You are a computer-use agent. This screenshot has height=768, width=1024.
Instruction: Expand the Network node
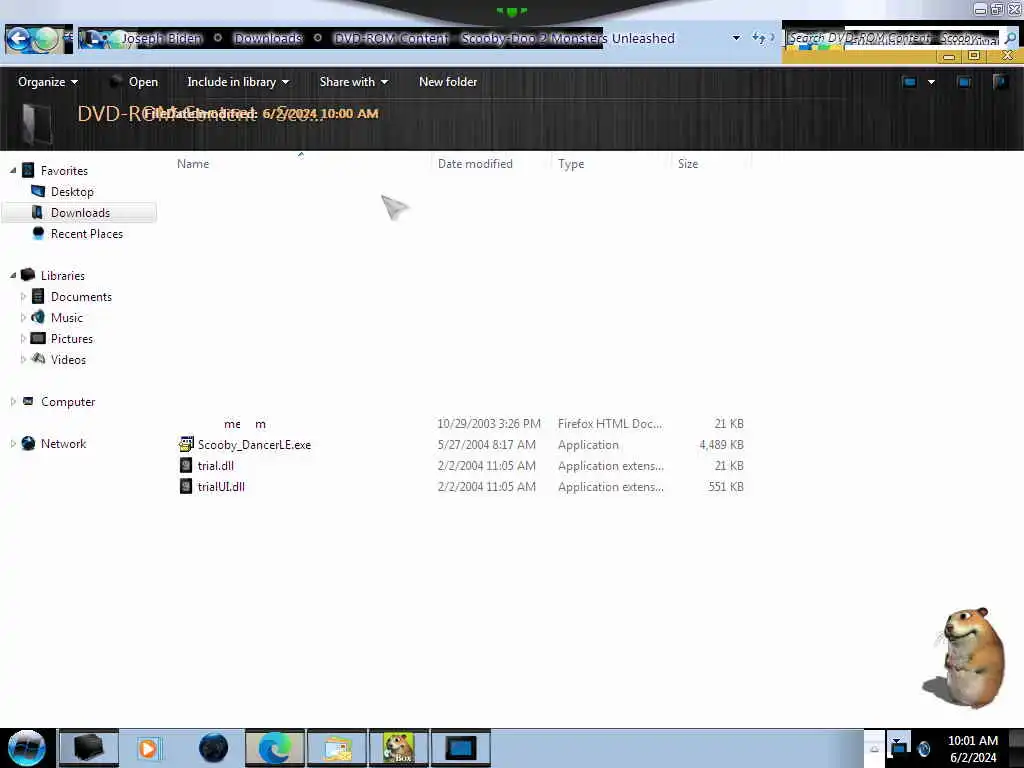point(13,443)
